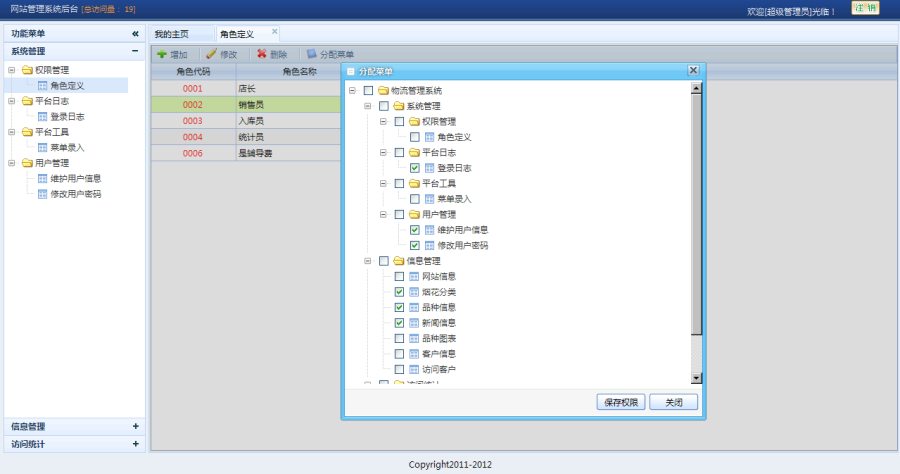The width and height of the screenshot is (900, 474).
Task: Click the 维护用户信息 grid icon in the left sidebar
Action: (42, 178)
